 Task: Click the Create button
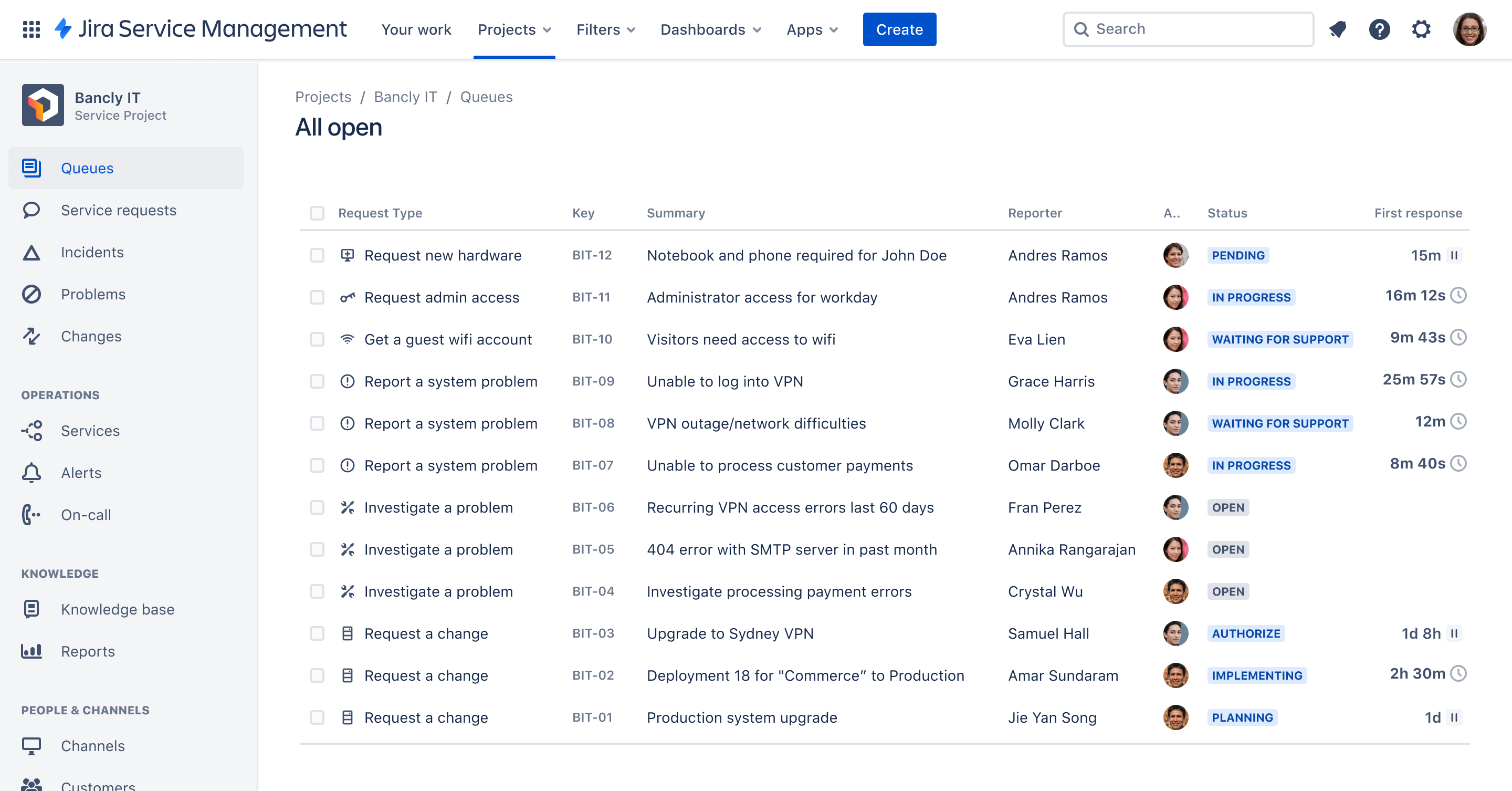coord(900,29)
